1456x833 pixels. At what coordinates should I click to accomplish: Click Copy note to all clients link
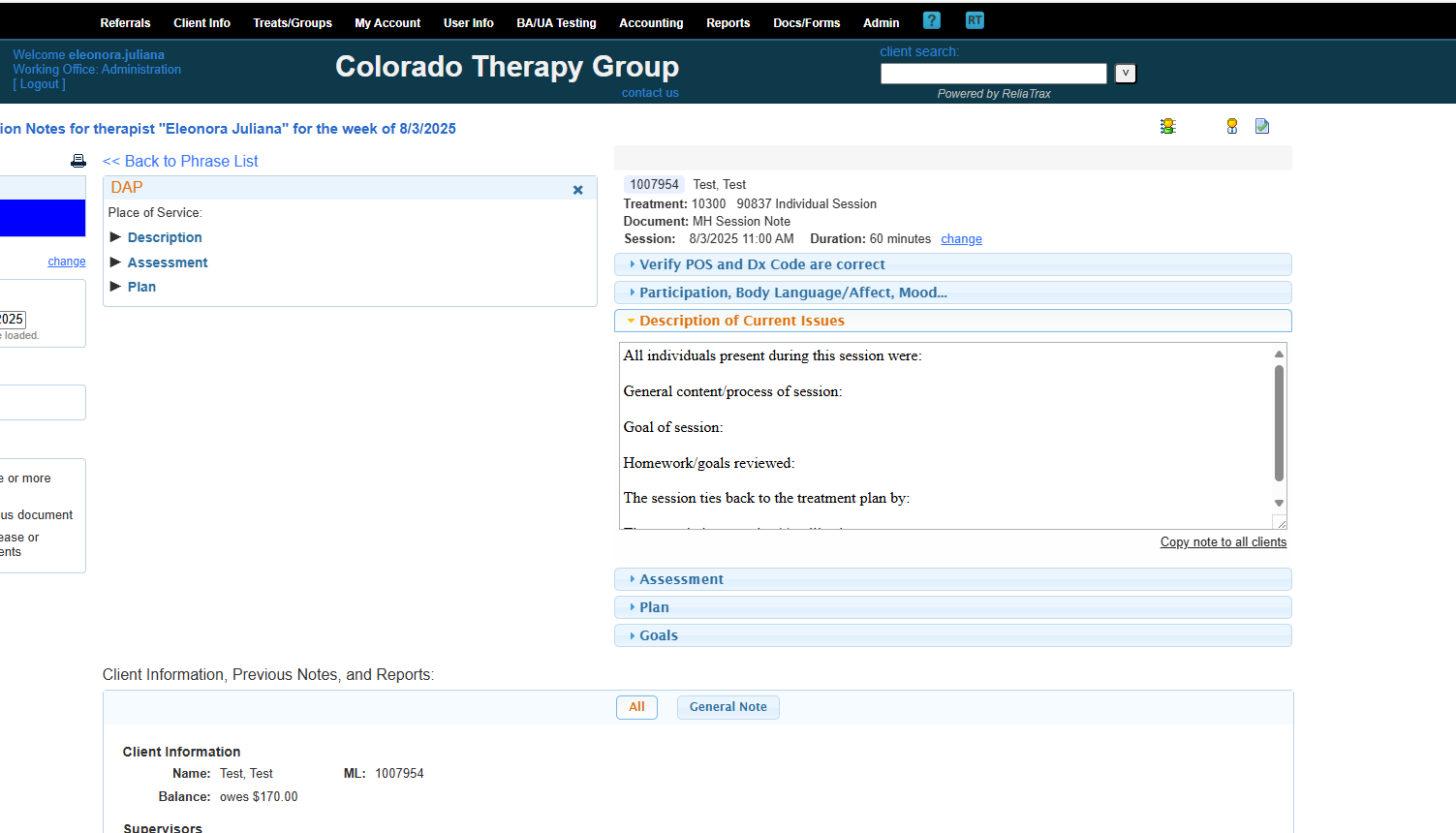(1223, 542)
